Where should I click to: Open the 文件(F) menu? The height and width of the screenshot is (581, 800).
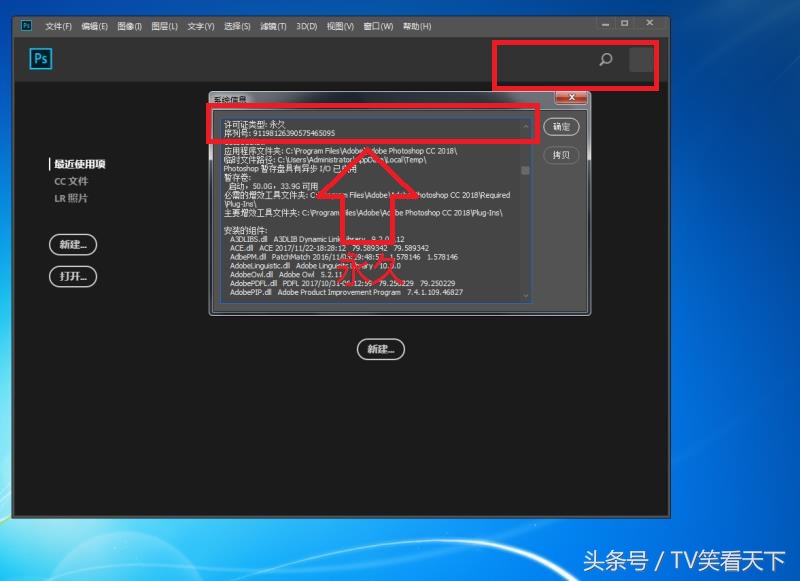56,26
